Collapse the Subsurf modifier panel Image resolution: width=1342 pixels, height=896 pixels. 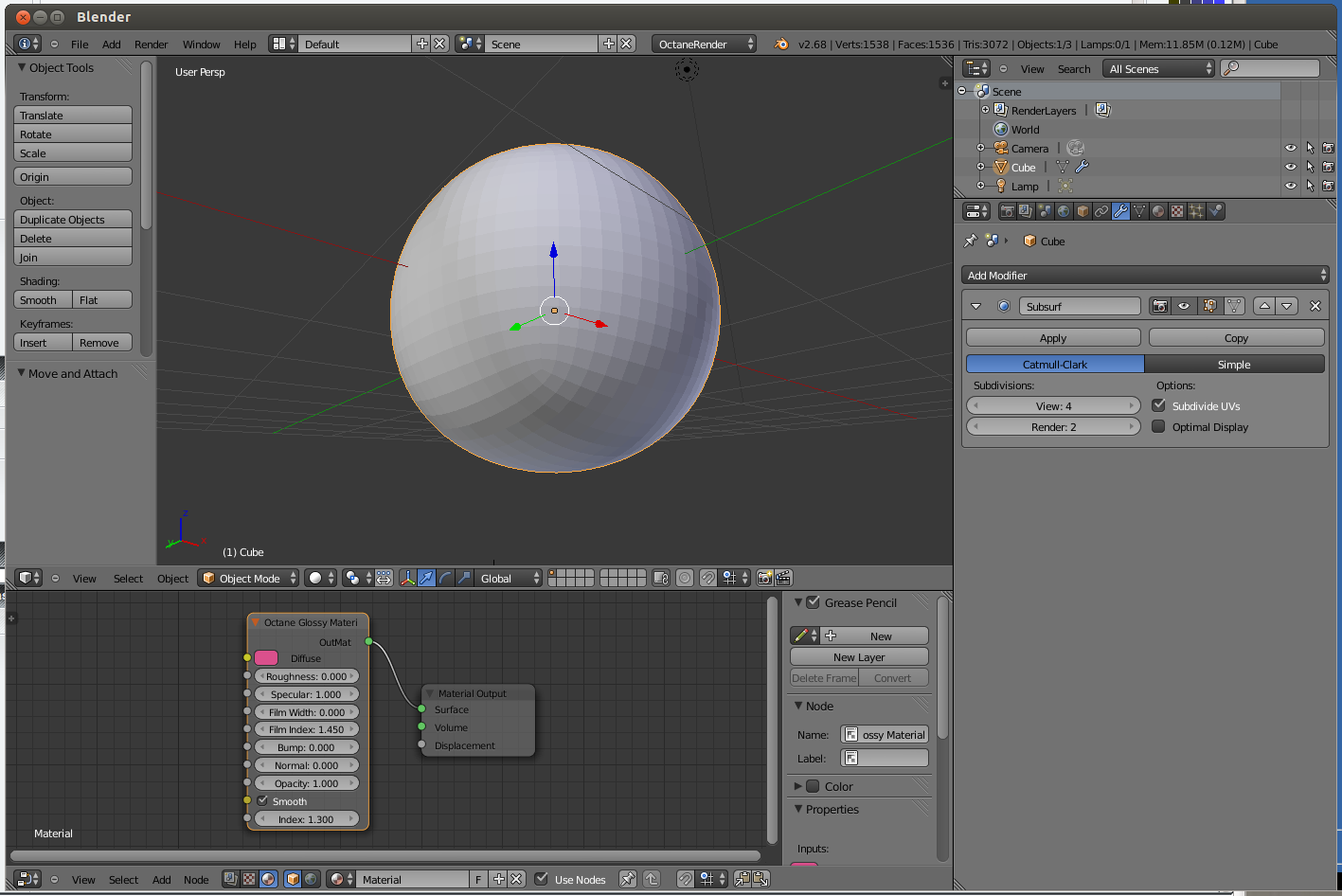976,306
